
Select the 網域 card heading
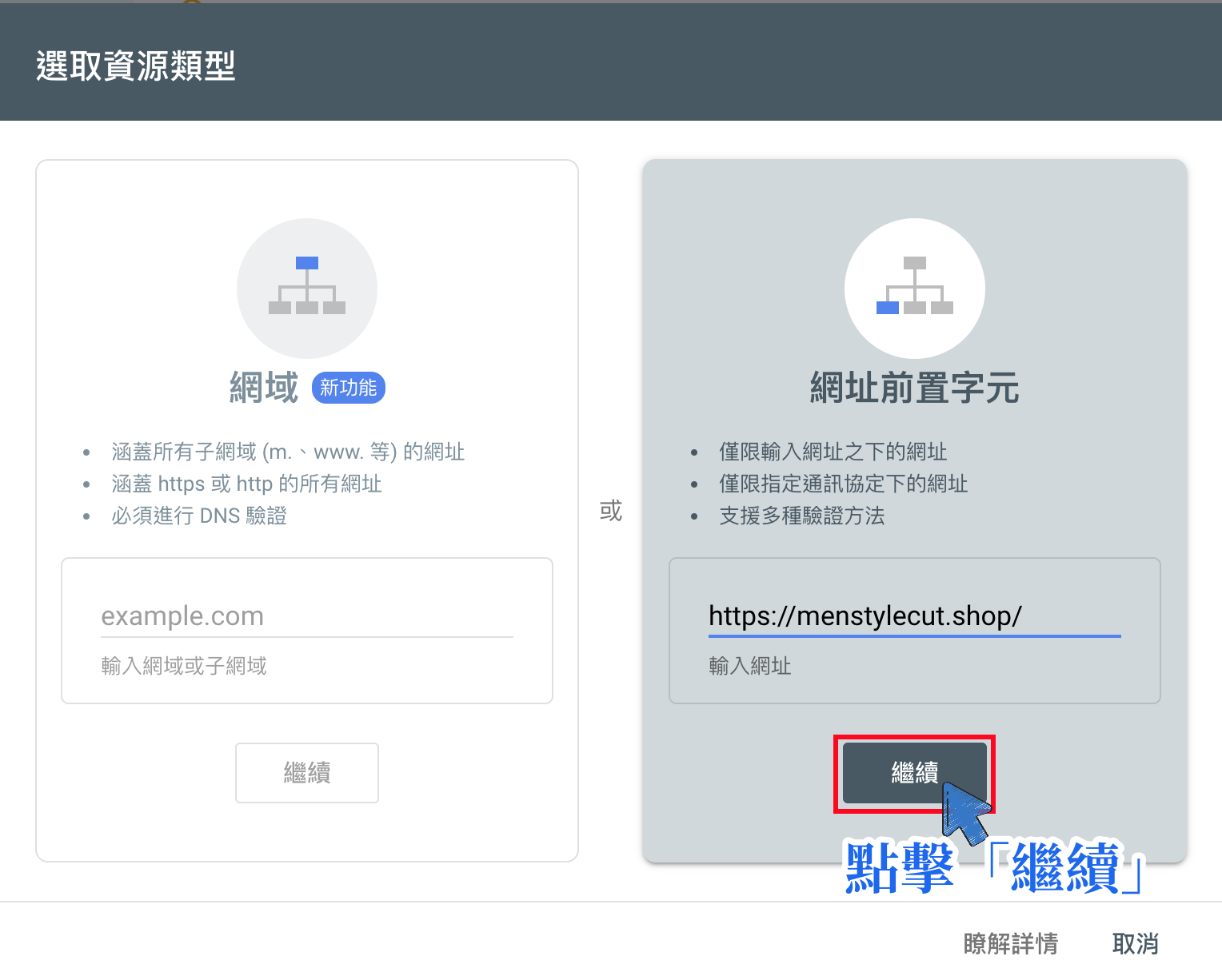point(264,388)
